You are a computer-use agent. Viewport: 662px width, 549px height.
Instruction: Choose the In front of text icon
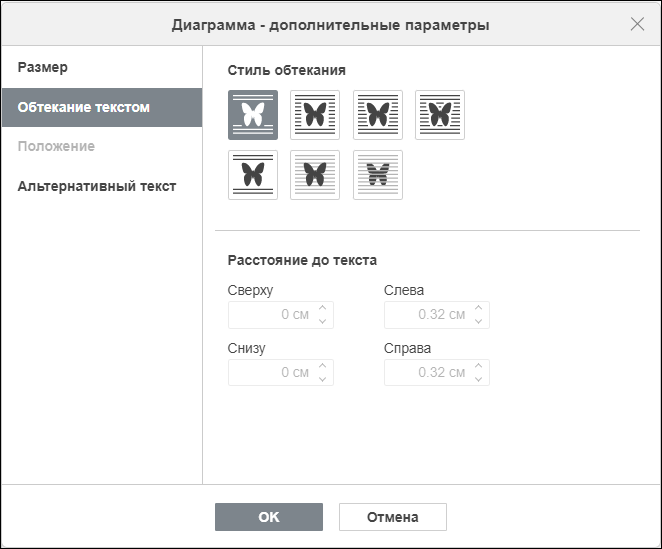click(x=315, y=175)
